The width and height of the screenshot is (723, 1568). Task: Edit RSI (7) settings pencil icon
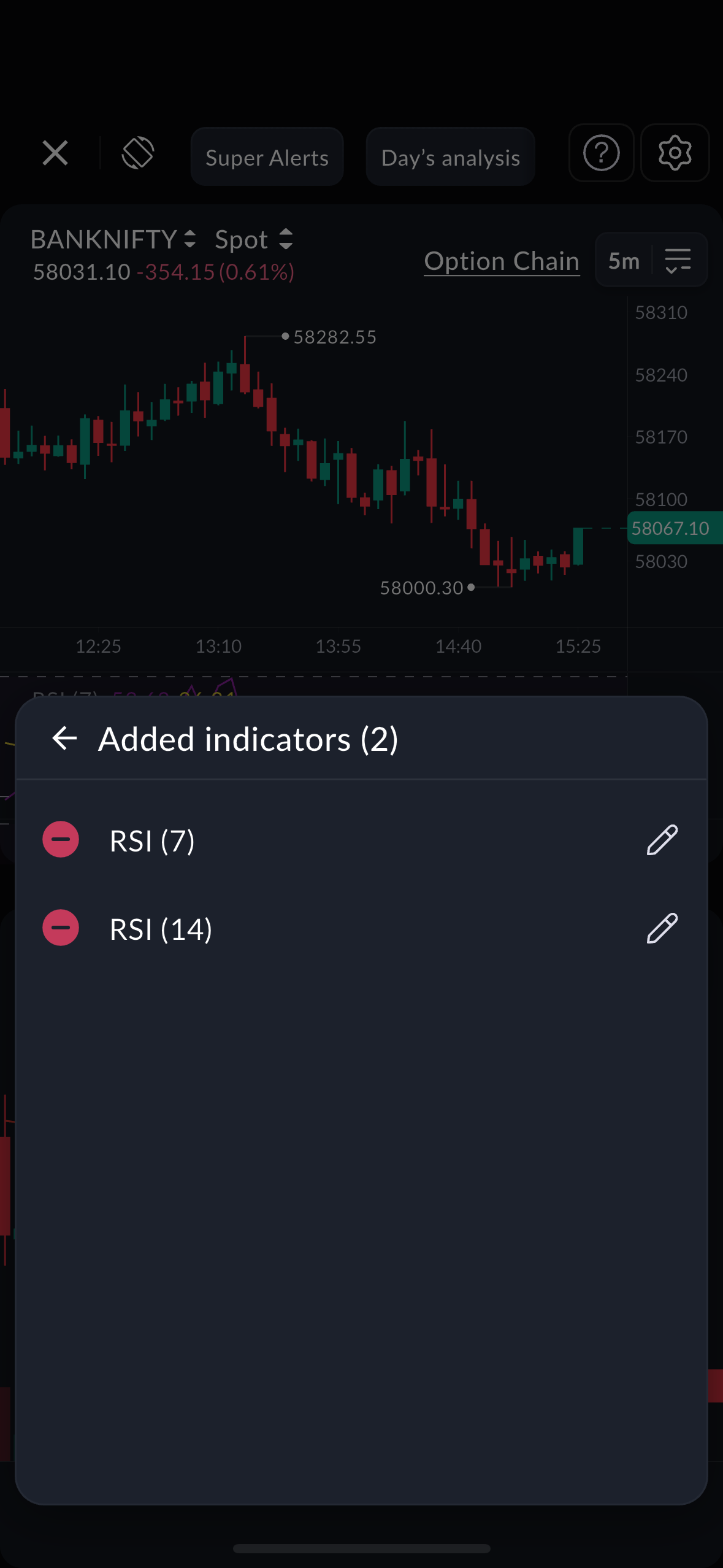pos(662,840)
